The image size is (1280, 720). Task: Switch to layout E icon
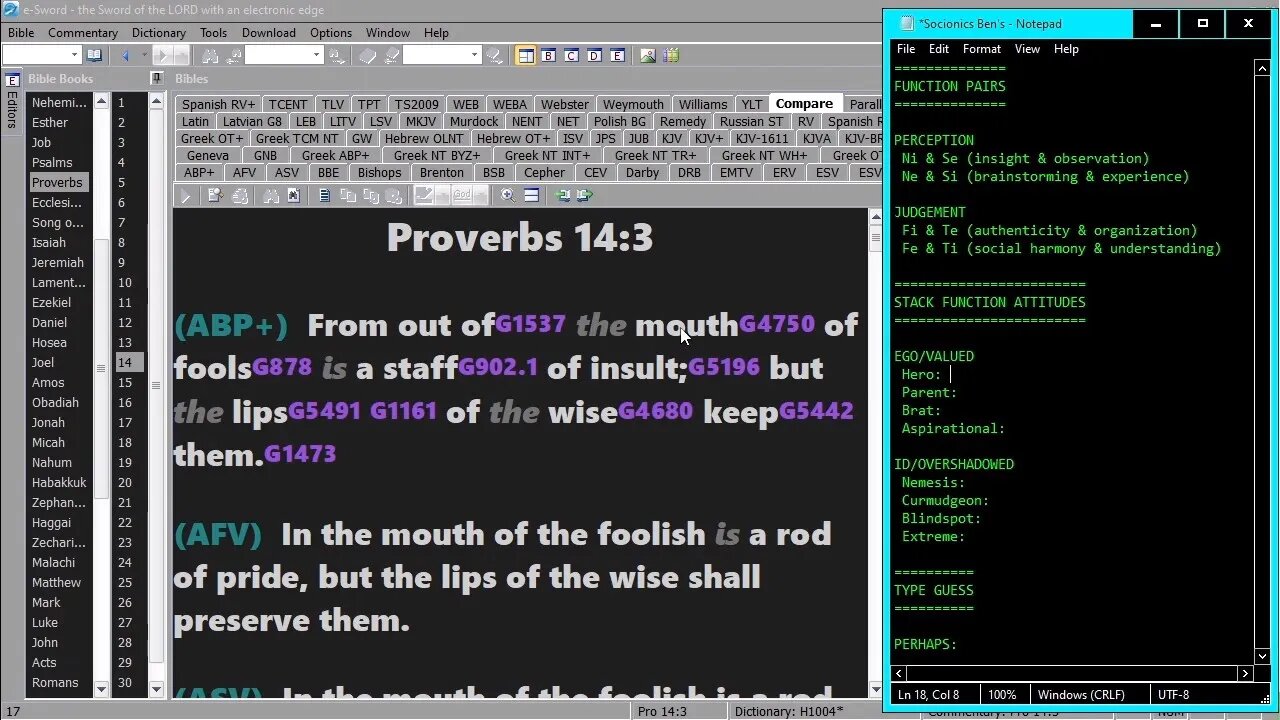[617, 55]
